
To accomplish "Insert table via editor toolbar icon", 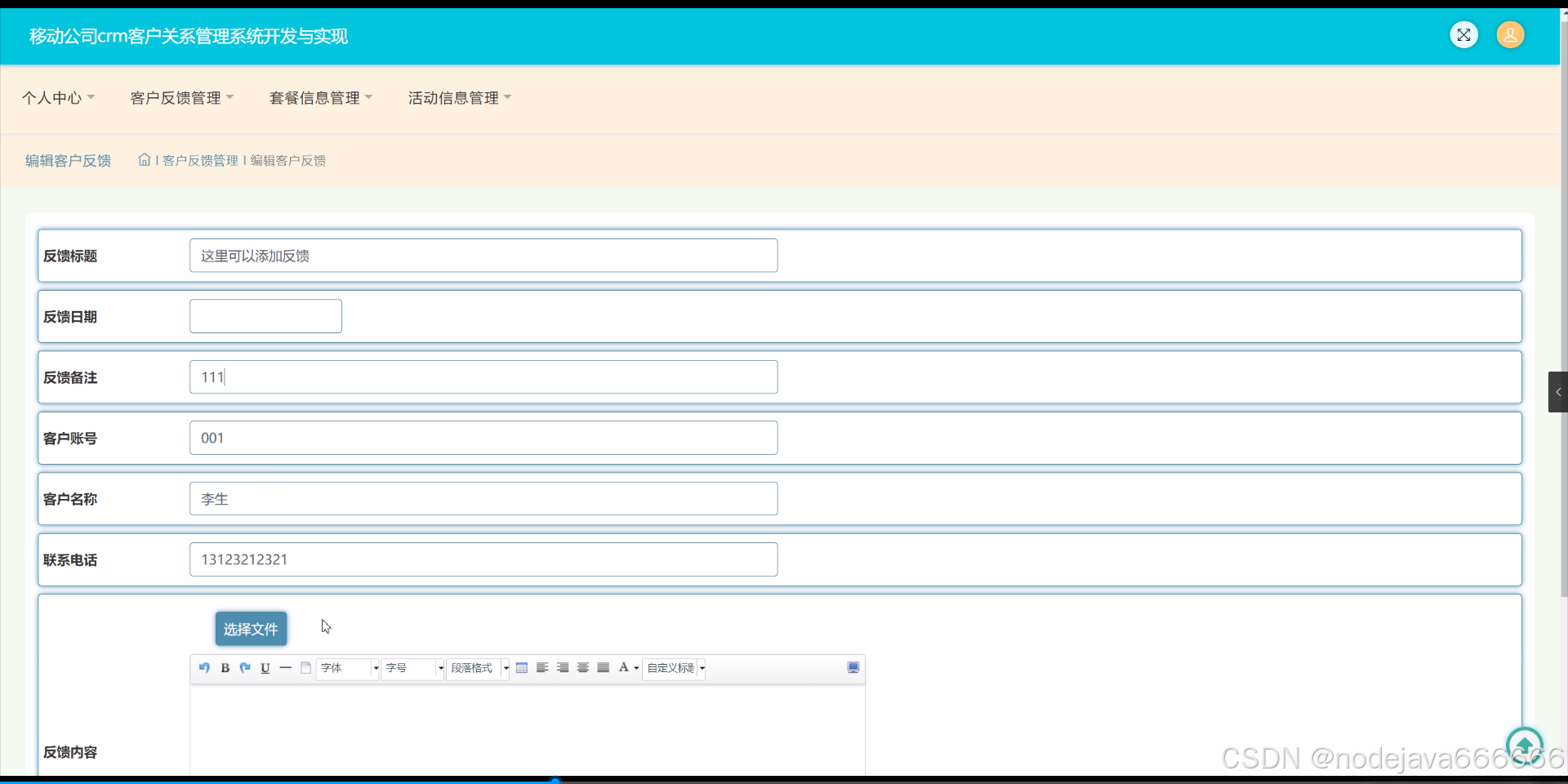I will click(522, 668).
